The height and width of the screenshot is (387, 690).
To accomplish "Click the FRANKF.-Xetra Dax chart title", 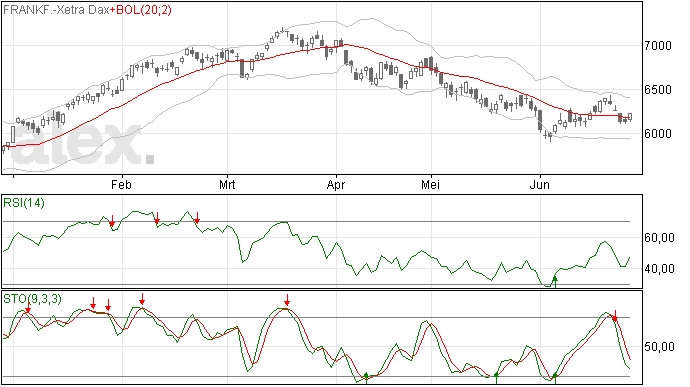I will 56,10.
